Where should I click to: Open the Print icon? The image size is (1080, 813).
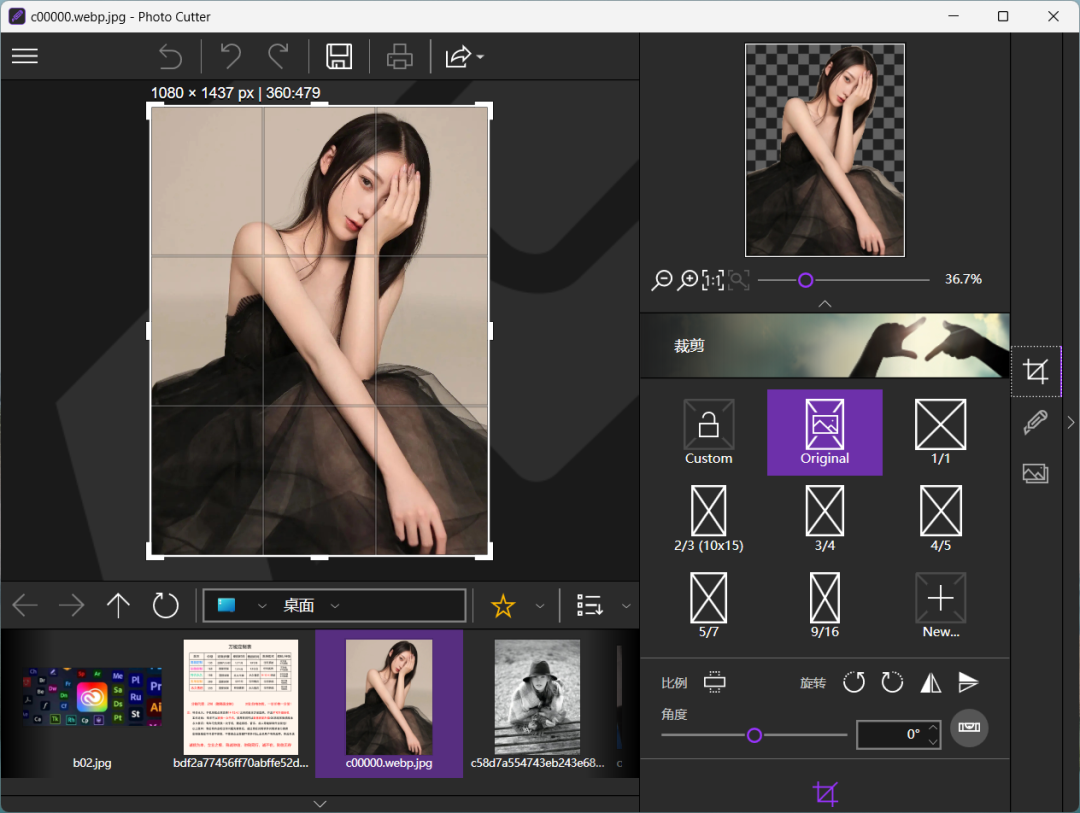click(x=399, y=56)
